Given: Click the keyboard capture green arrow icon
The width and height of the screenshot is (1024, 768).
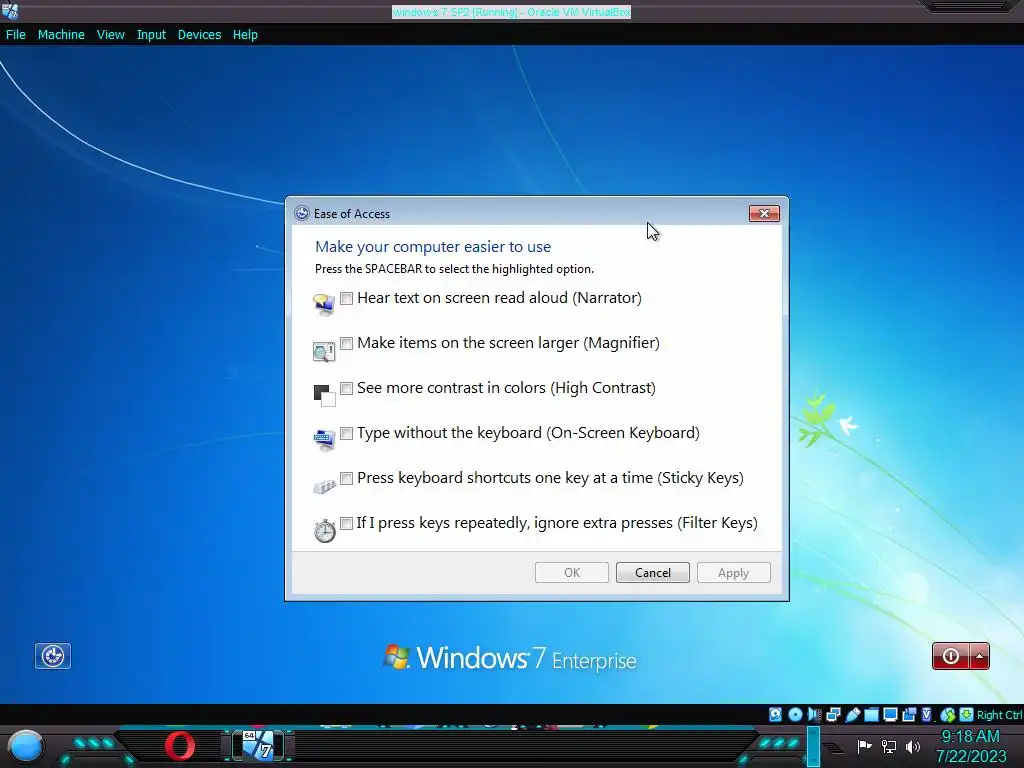Looking at the screenshot, I should [x=967, y=714].
